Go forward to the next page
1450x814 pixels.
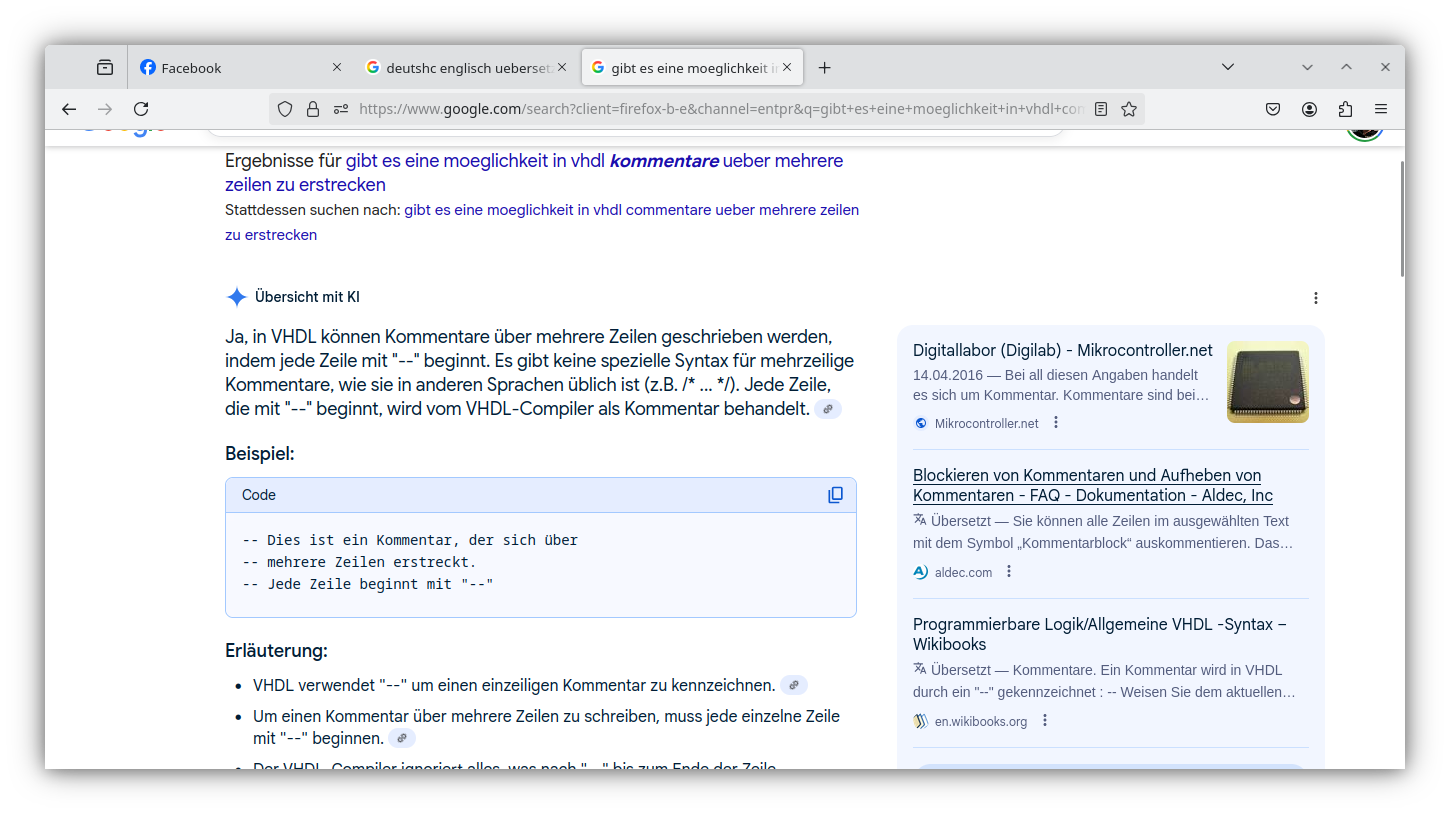pyautogui.click(x=105, y=109)
